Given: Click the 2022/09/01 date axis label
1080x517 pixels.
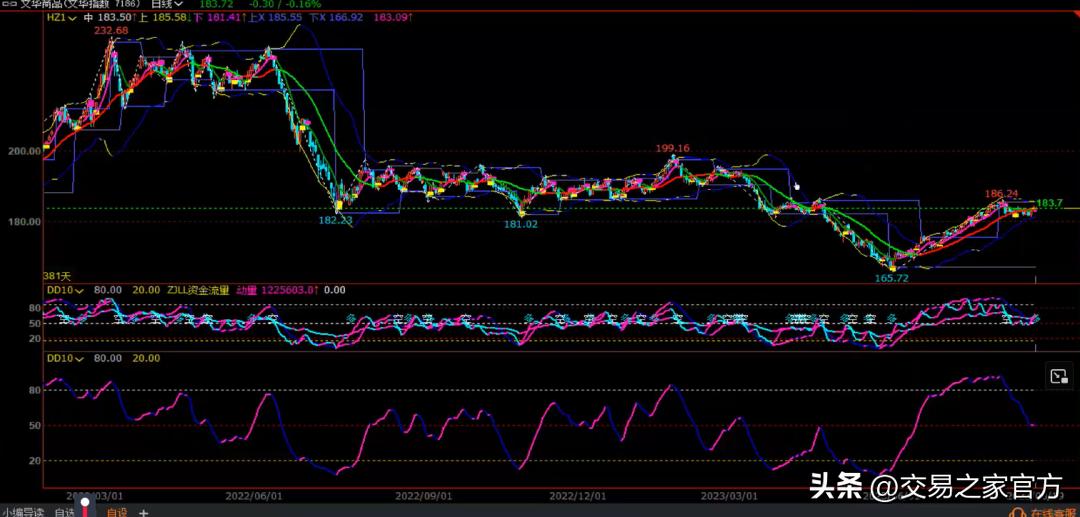Looking at the screenshot, I should tap(424, 496).
